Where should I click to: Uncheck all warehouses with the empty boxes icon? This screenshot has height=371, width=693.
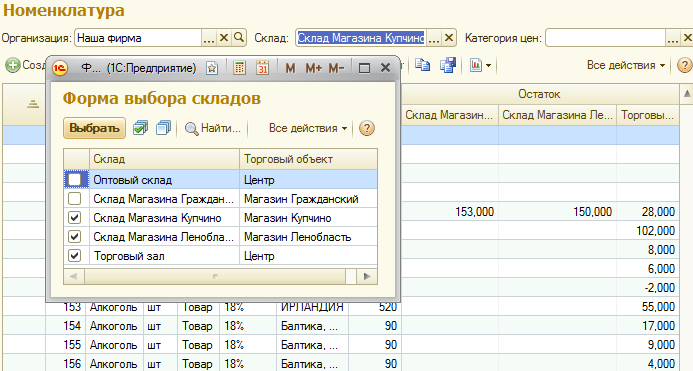[x=163, y=128]
